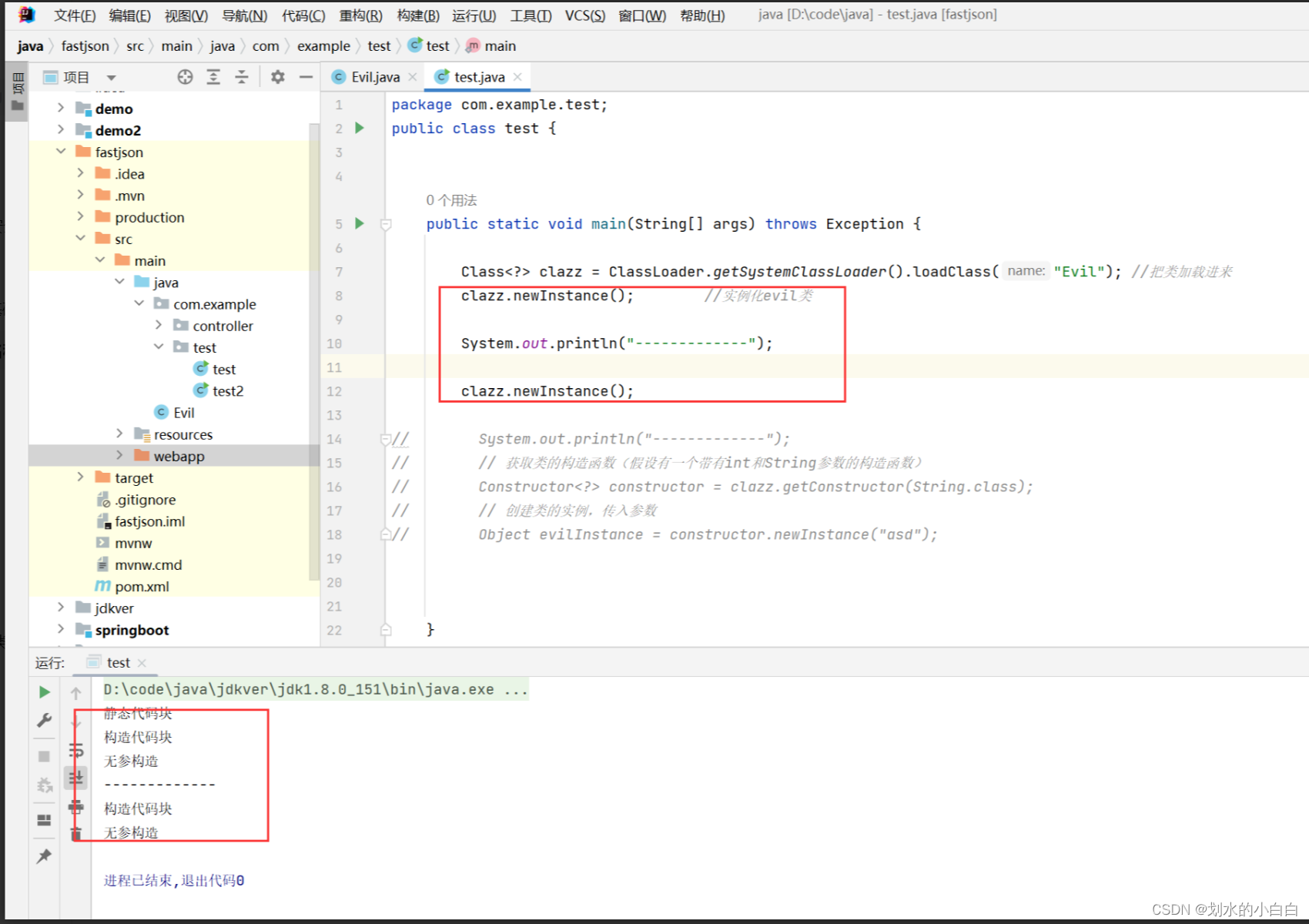The height and width of the screenshot is (924, 1309).
Task: Expand the webapp folder
Action: click(x=119, y=455)
